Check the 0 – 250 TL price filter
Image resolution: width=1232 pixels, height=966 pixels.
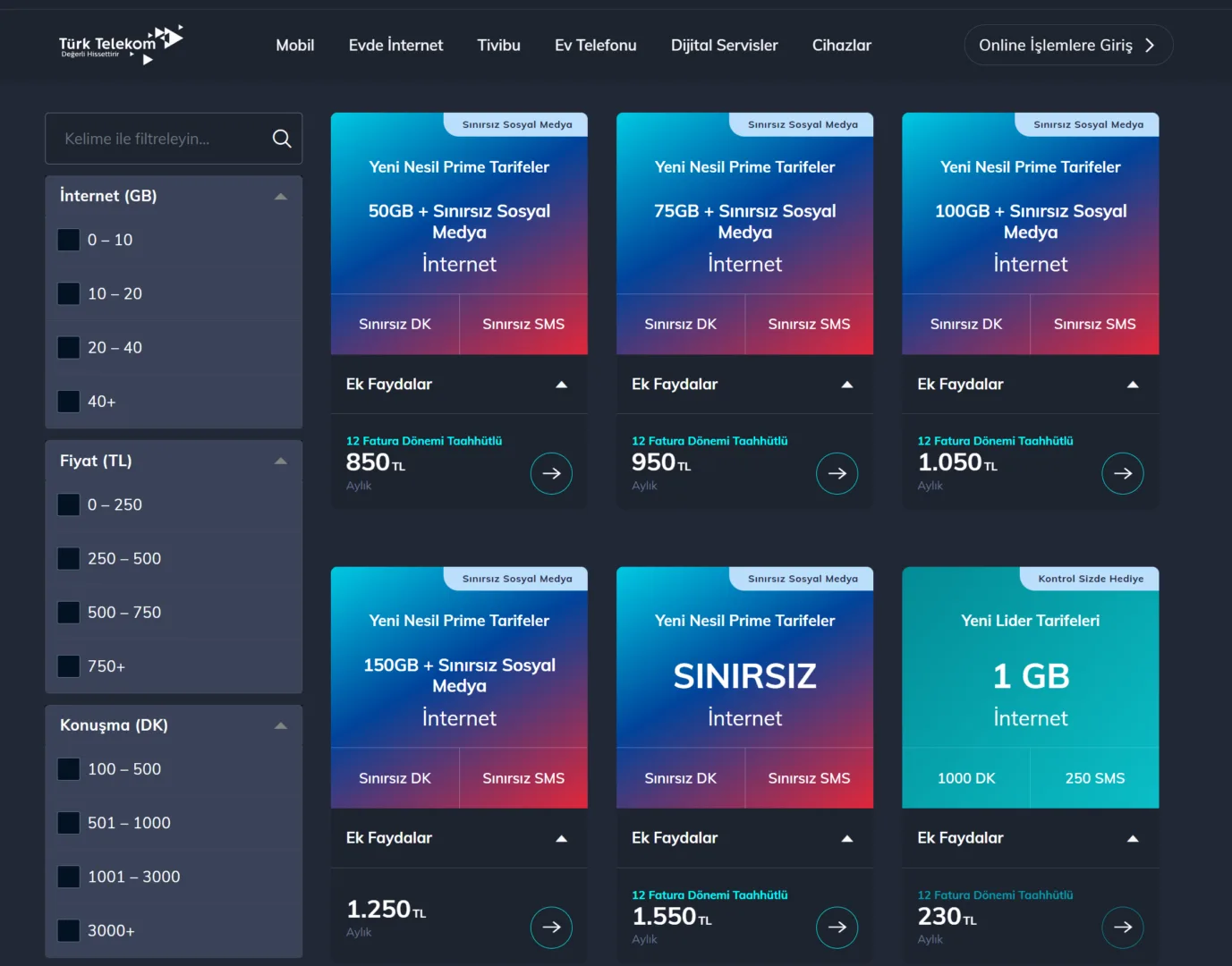[x=69, y=504]
